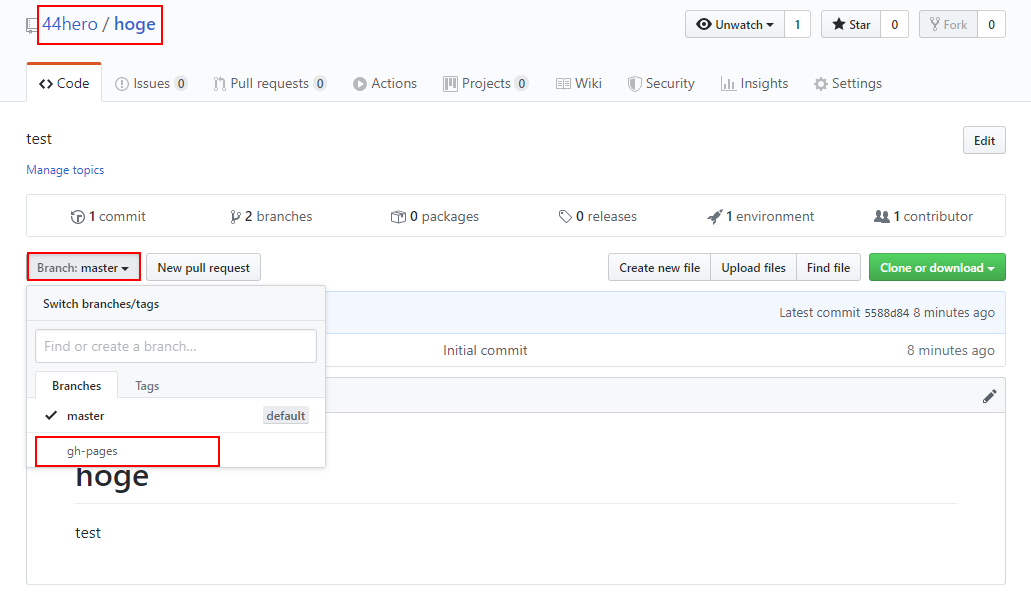View the Insights tab
Screen dimensions: 1031x615
(754, 84)
